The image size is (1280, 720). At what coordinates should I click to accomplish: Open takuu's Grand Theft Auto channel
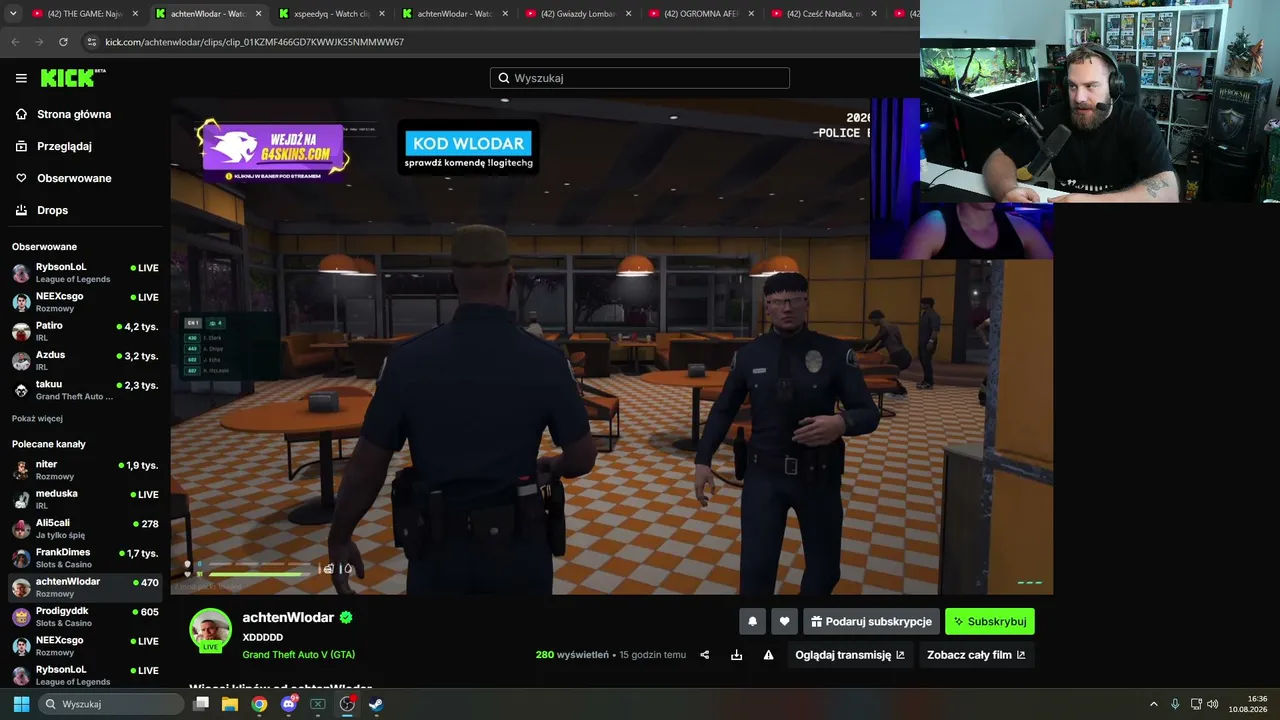click(x=85, y=390)
